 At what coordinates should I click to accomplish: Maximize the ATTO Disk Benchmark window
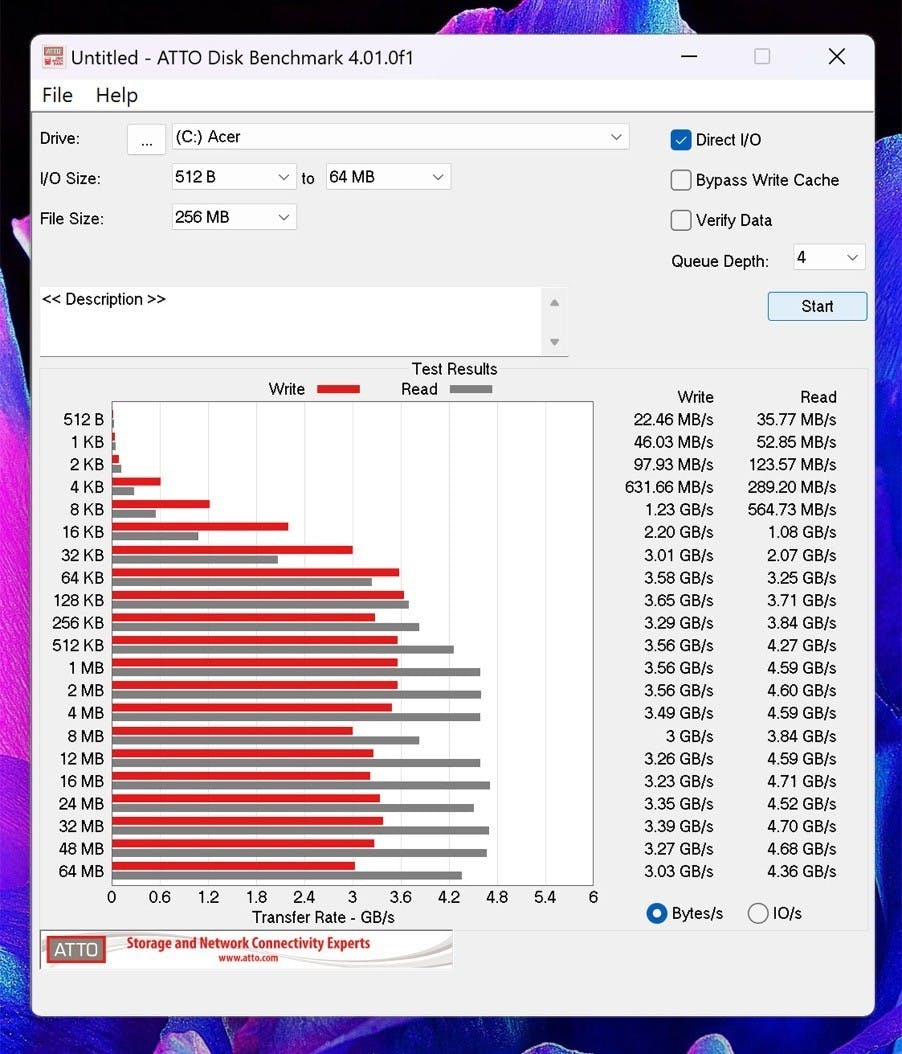762,56
